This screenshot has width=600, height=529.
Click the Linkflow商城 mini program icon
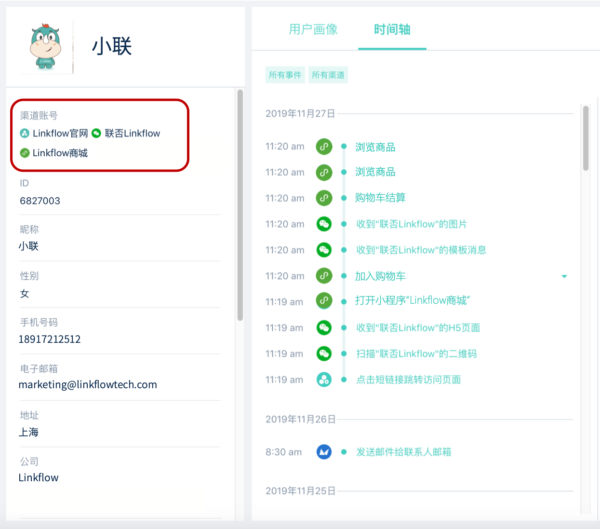24,153
